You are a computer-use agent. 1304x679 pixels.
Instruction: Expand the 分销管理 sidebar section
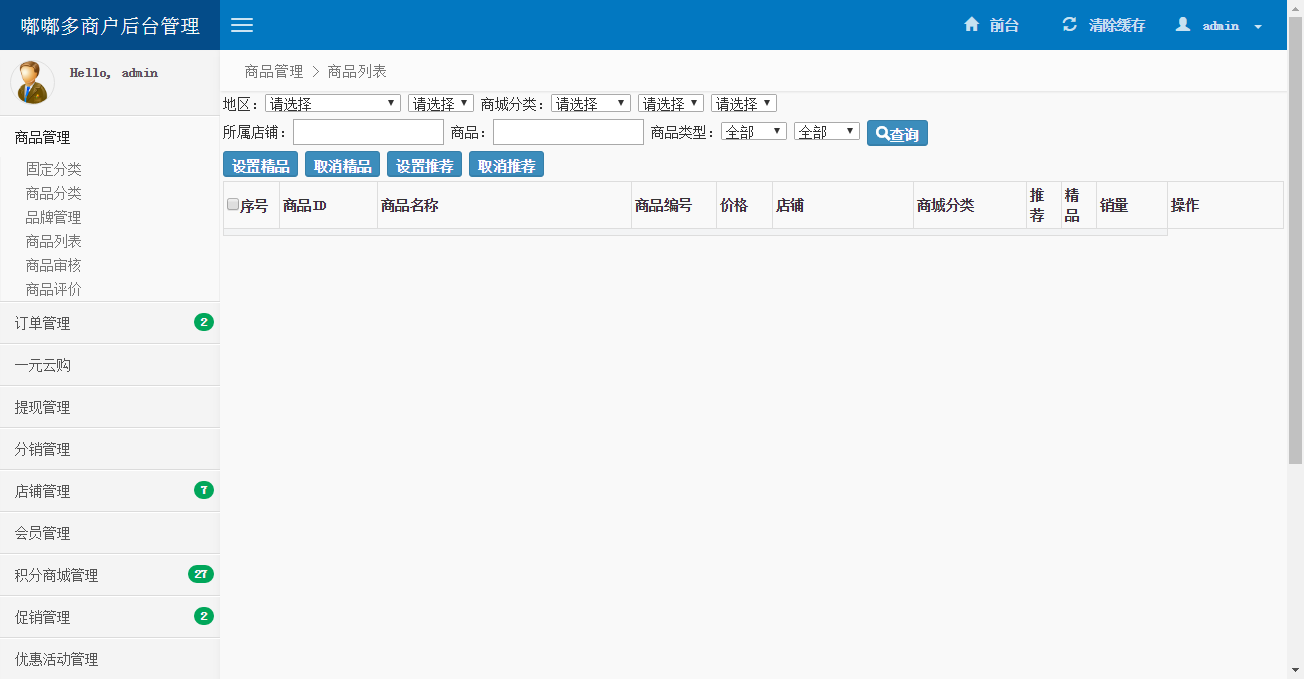pos(110,449)
